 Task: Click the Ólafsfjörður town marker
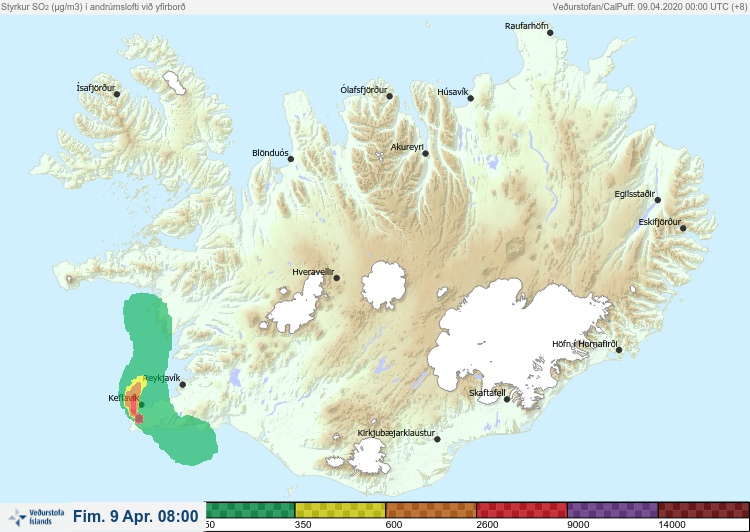pos(389,96)
